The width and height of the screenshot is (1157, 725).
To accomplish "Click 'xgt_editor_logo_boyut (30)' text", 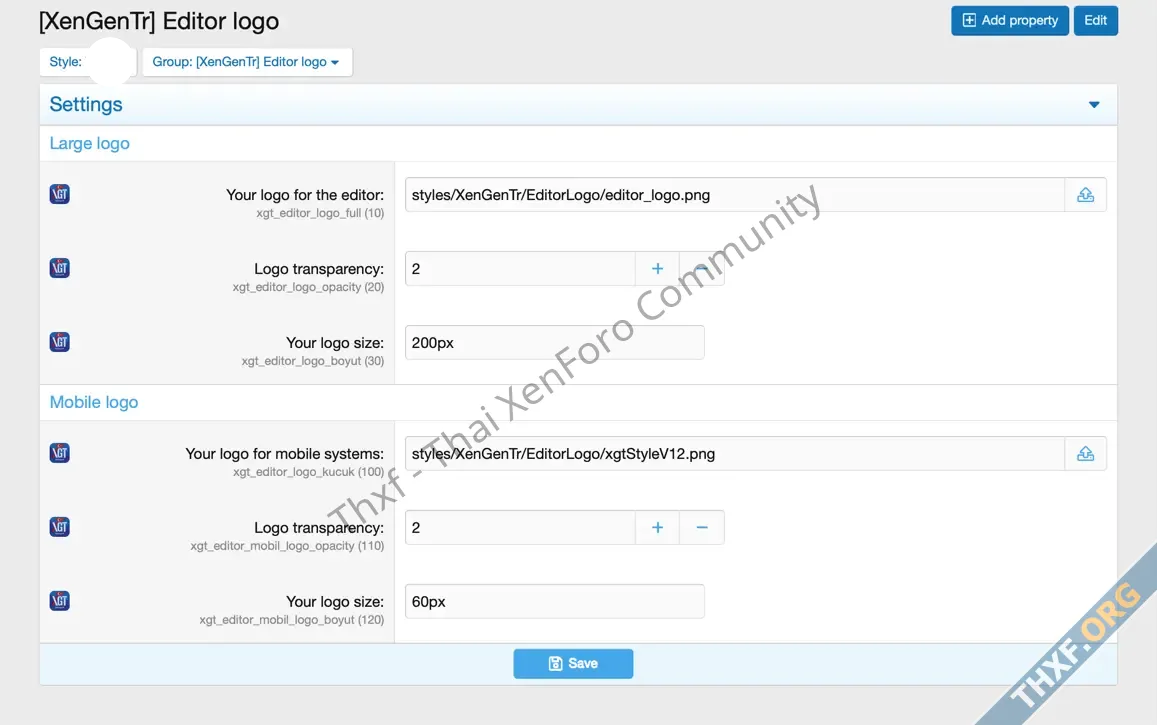I will pos(313,361).
